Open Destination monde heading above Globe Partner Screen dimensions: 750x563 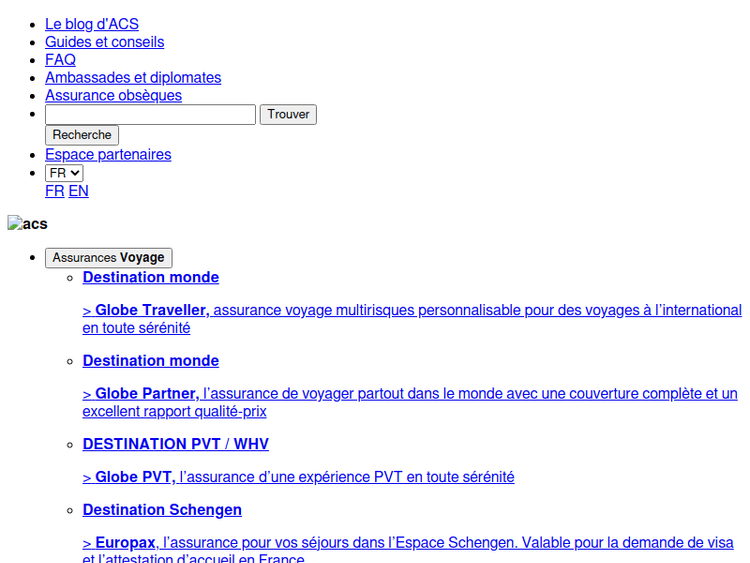(x=151, y=361)
